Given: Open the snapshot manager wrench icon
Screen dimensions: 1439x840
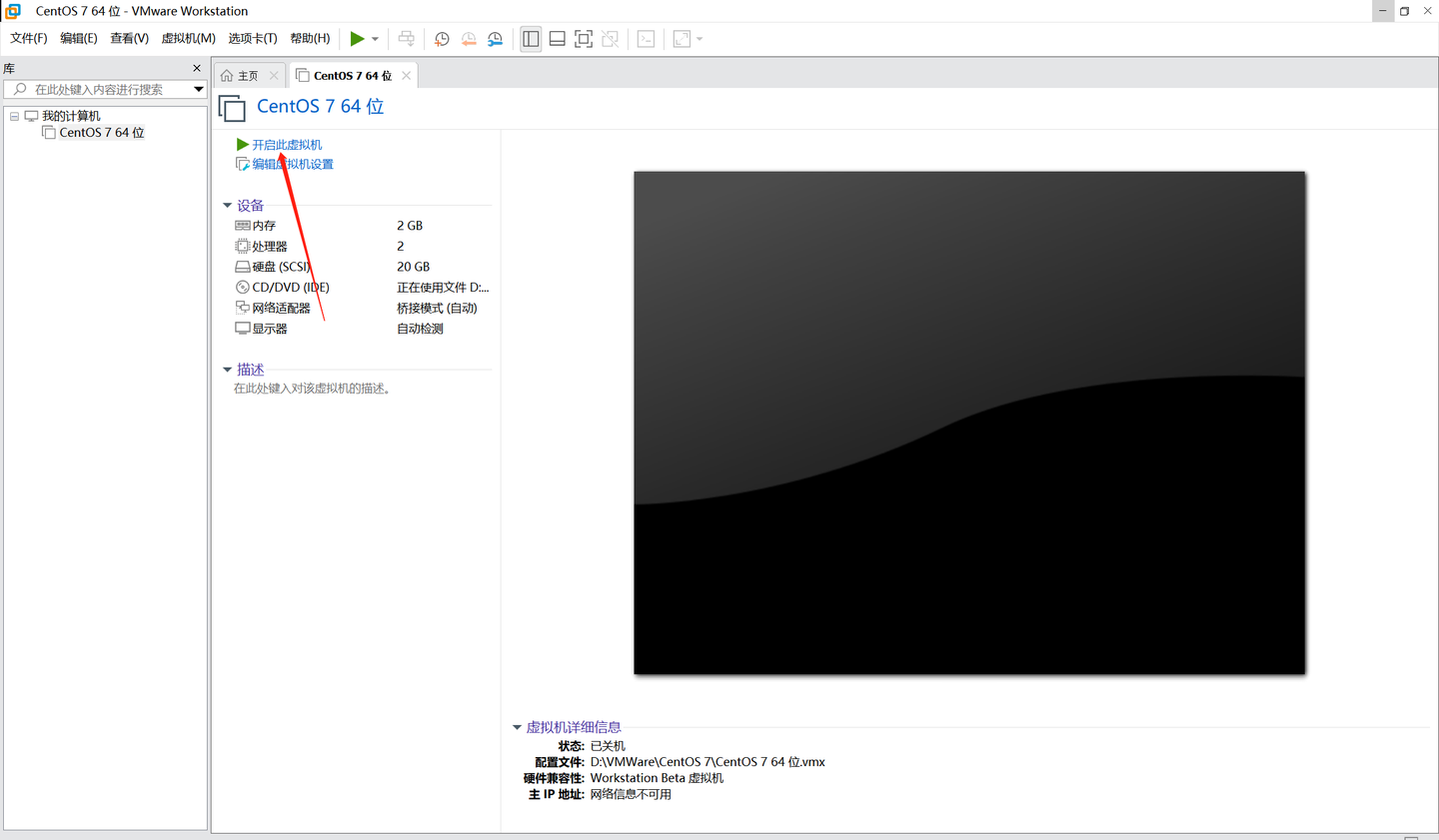Looking at the screenshot, I should [495, 38].
